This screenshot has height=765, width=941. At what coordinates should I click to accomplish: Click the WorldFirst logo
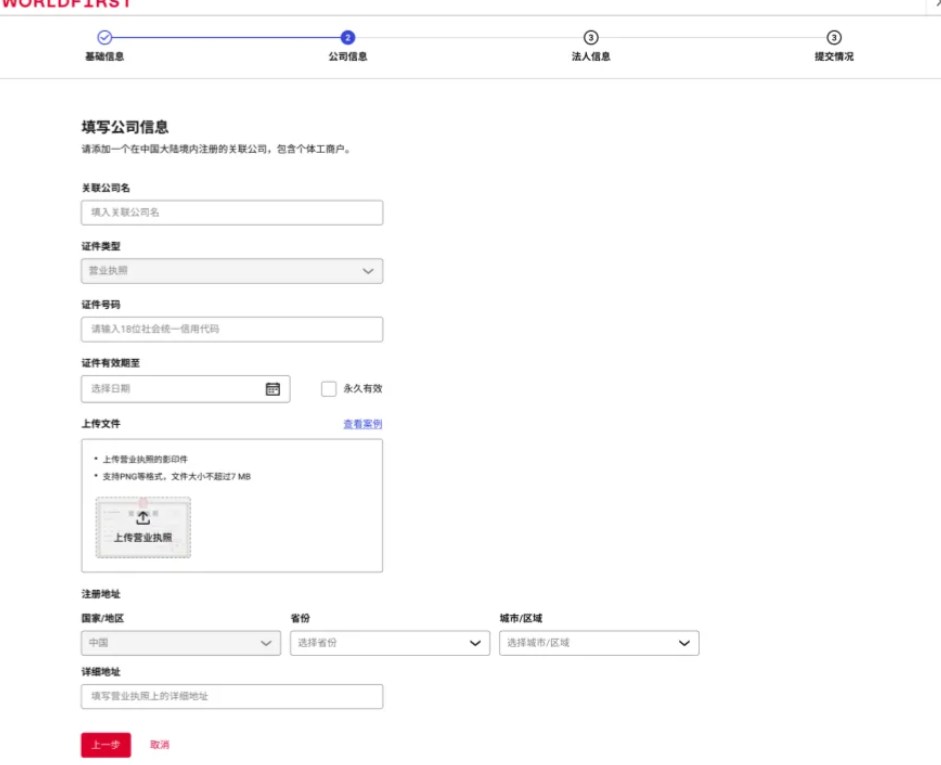point(66,4)
